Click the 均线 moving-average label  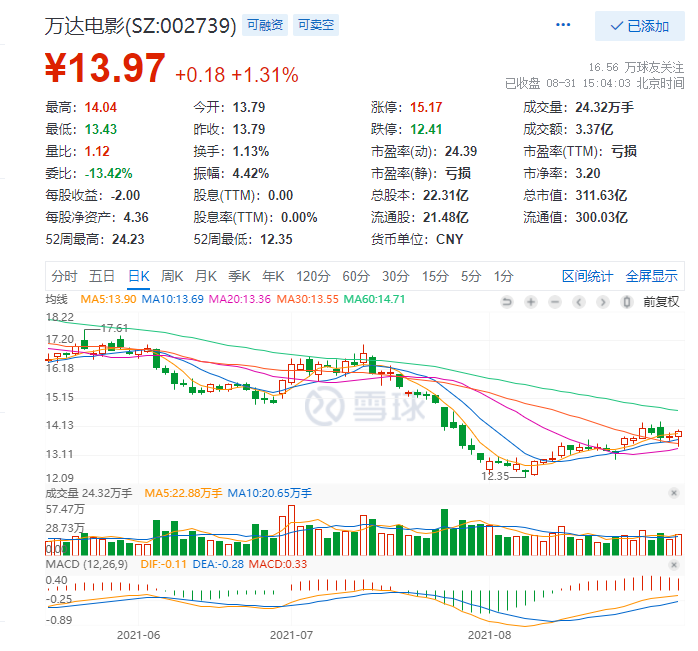point(57,299)
